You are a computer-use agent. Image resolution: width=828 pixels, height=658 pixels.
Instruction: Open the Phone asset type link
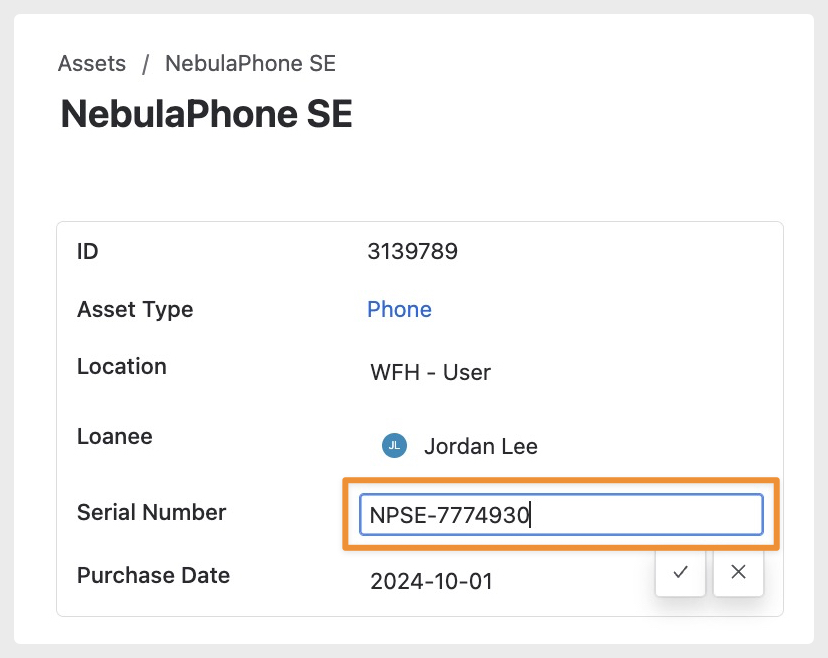point(399,309)
